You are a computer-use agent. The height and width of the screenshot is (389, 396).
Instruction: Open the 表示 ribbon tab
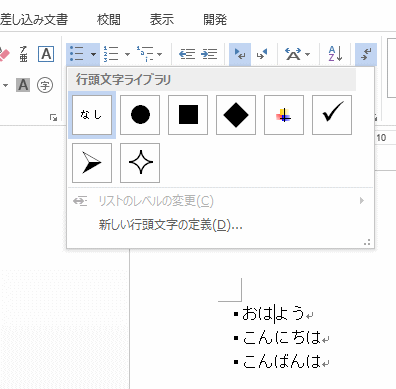(x=162, y=20)
